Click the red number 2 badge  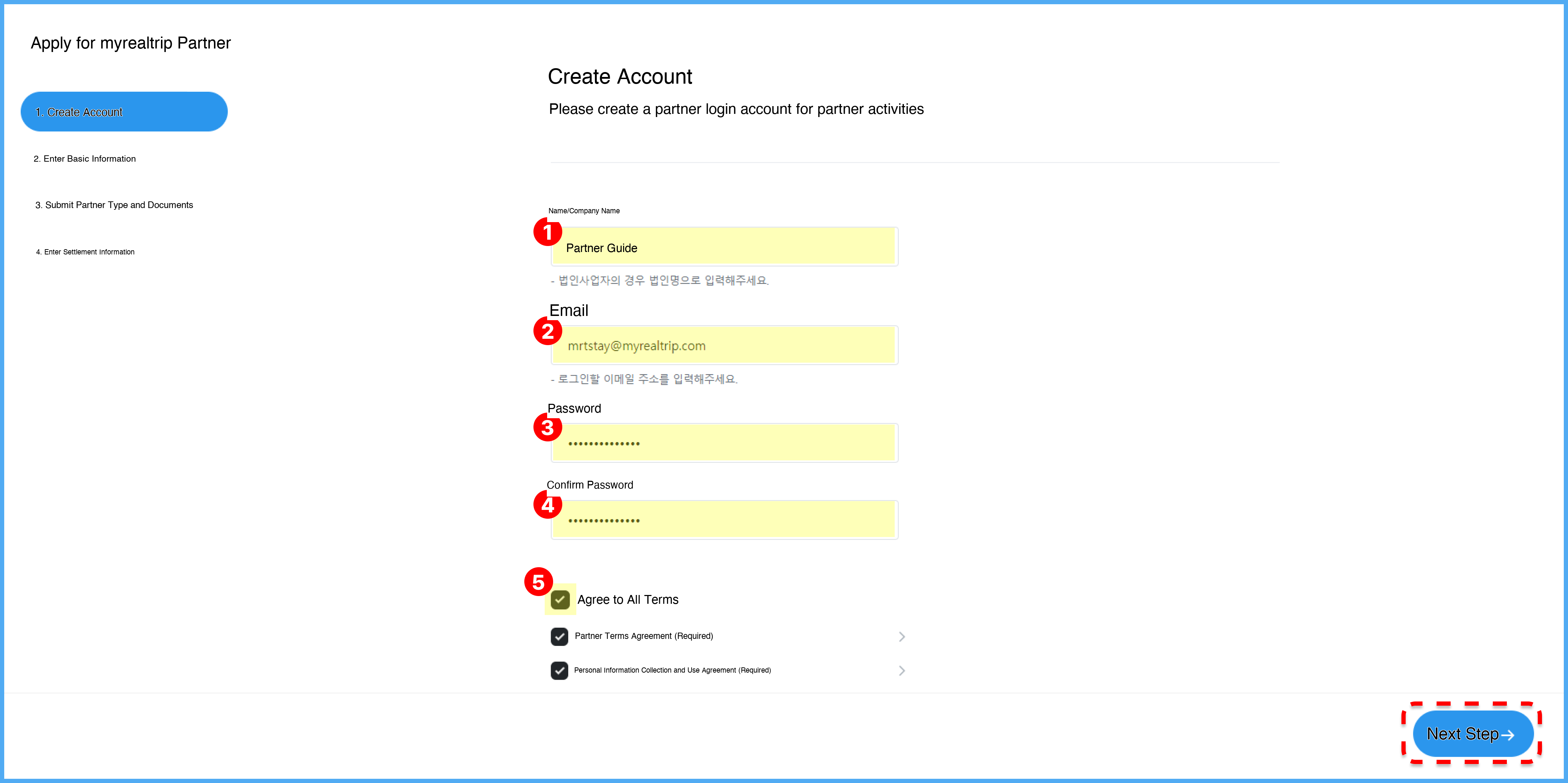coord(547,331)
